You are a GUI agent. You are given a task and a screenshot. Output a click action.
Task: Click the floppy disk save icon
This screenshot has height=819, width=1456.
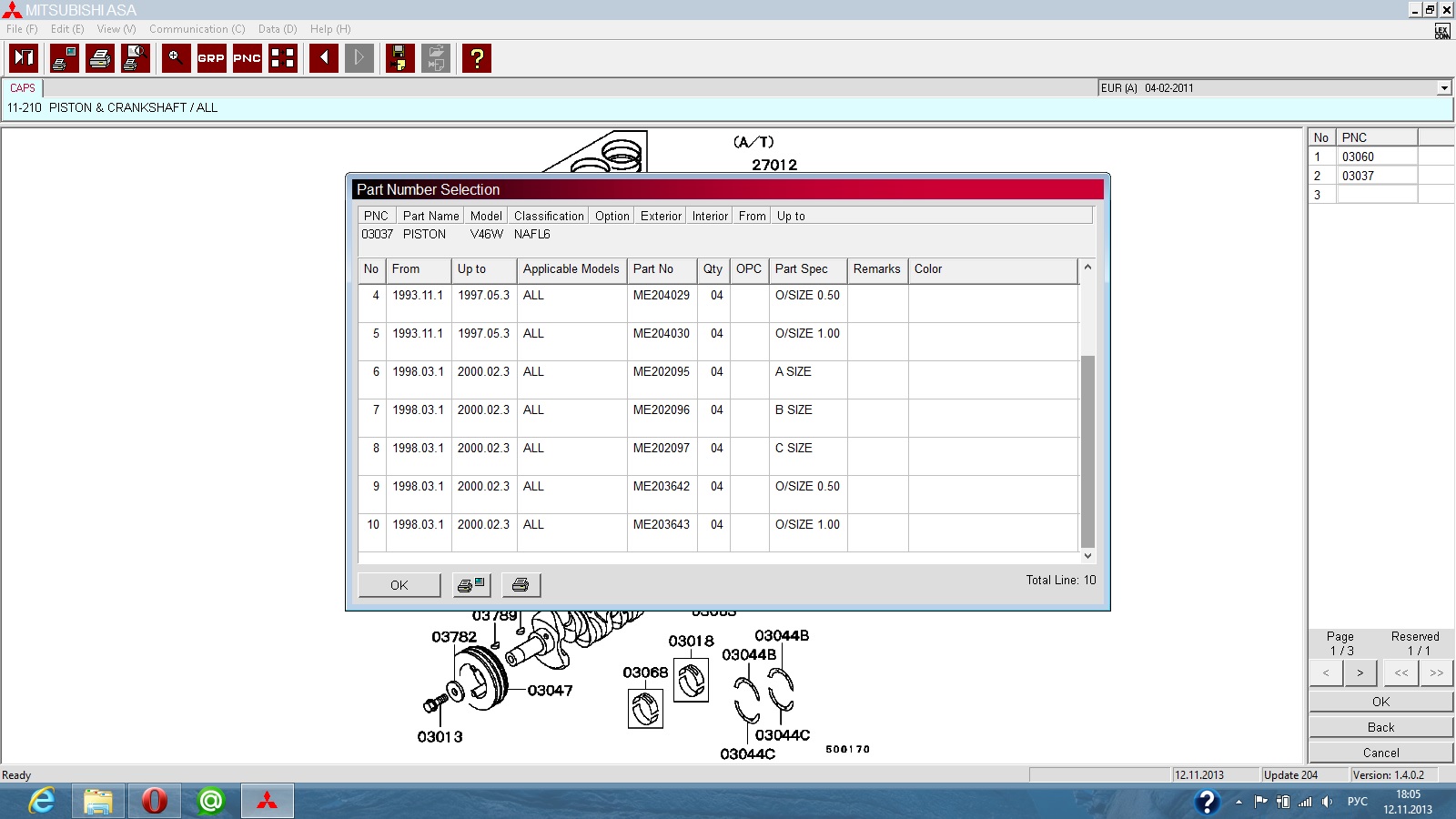point(399,58)
